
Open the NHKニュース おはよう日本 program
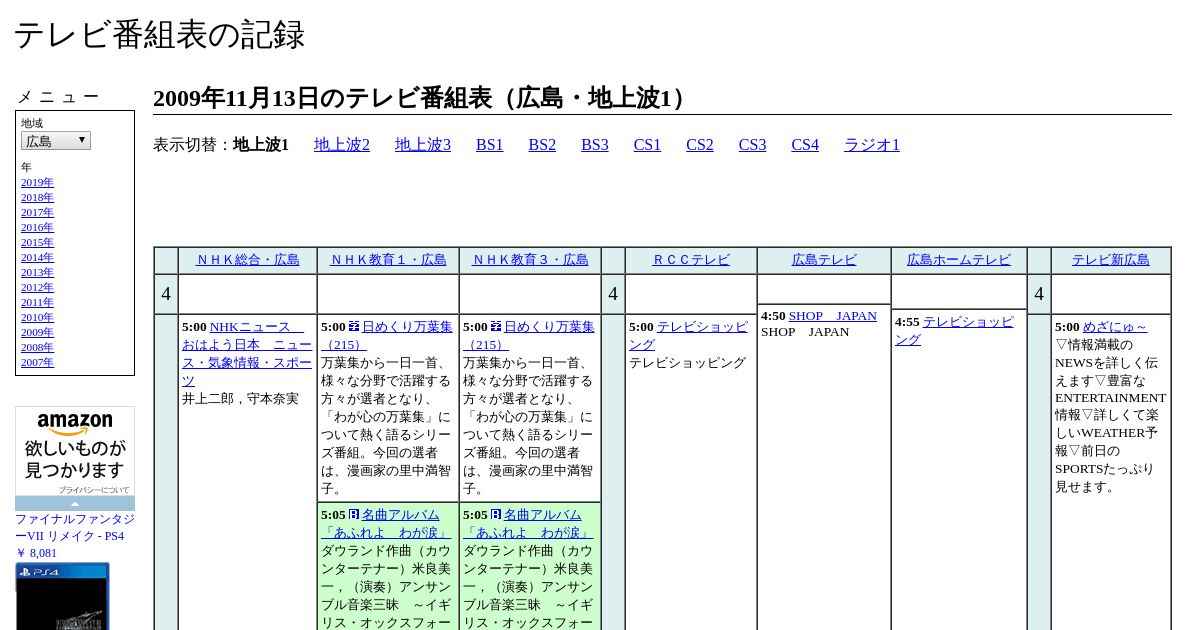tap(247, 354)
